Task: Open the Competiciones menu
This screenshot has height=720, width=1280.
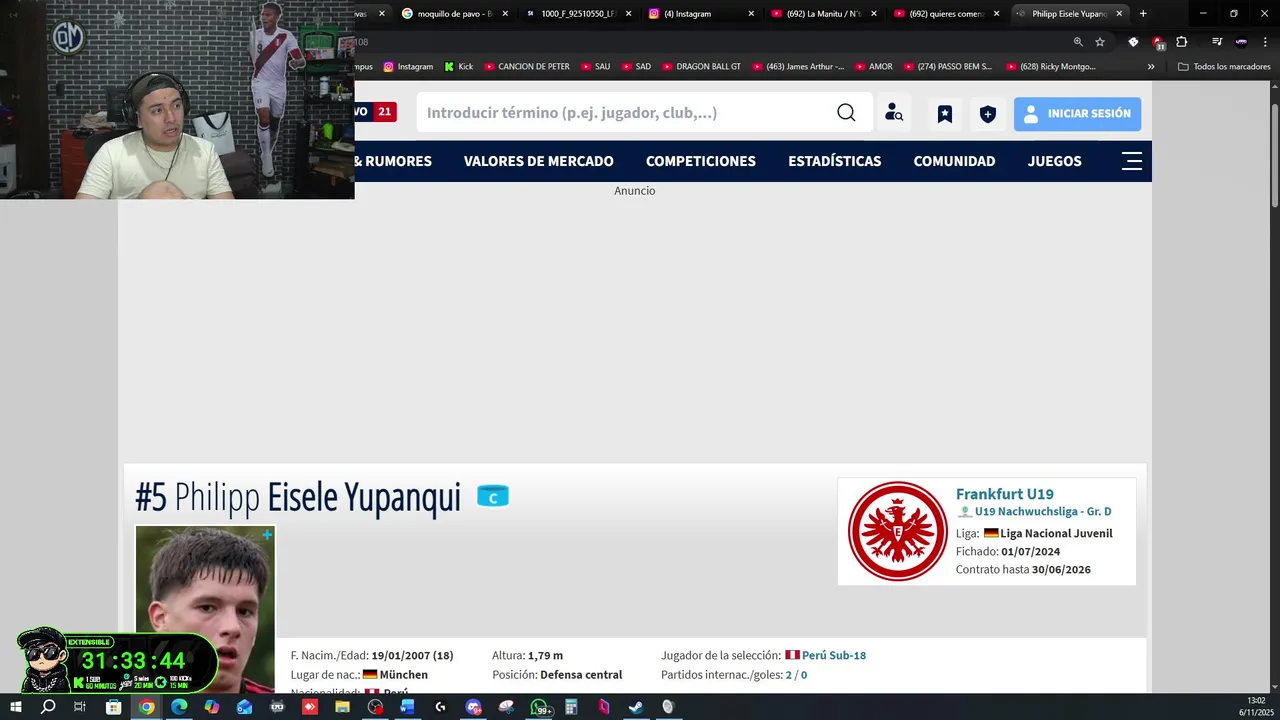Action: tap(701, 161)
